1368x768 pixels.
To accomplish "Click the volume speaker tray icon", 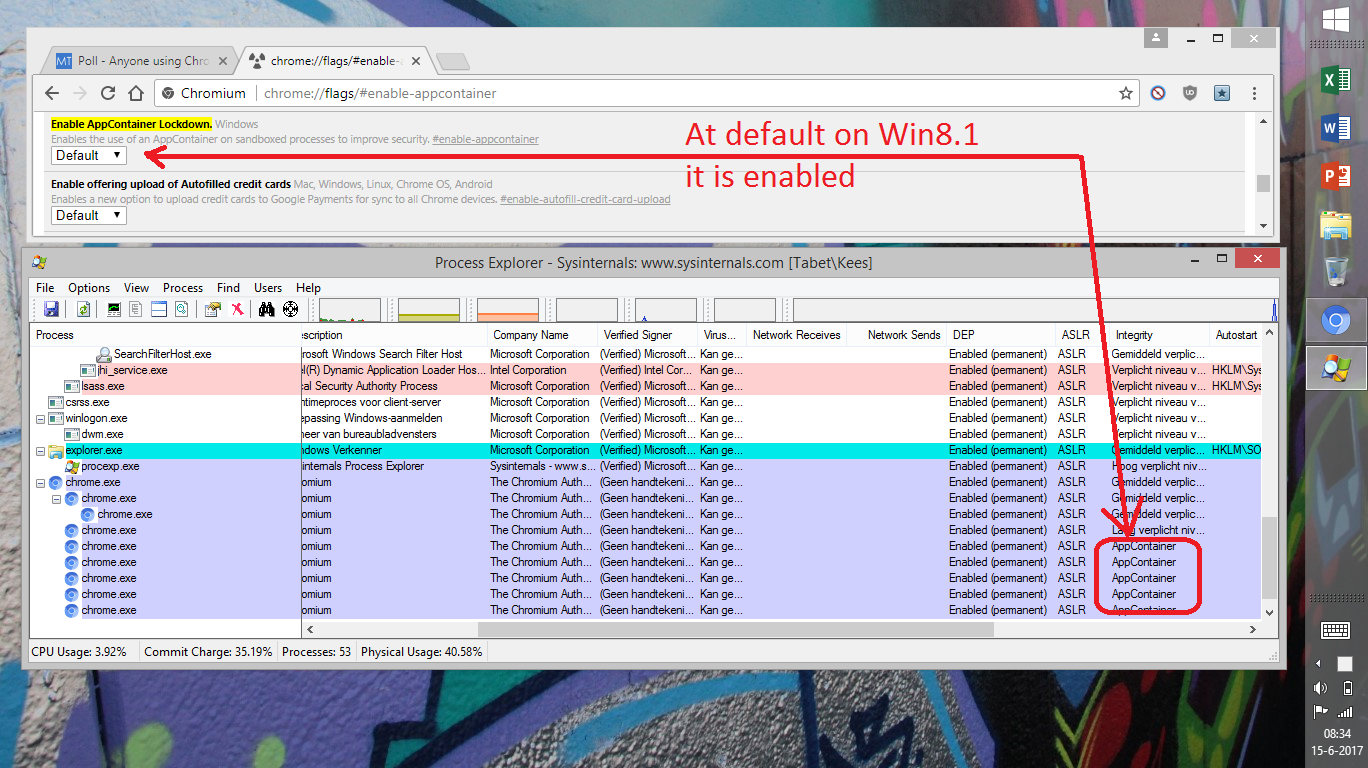I will (1322, 687).
